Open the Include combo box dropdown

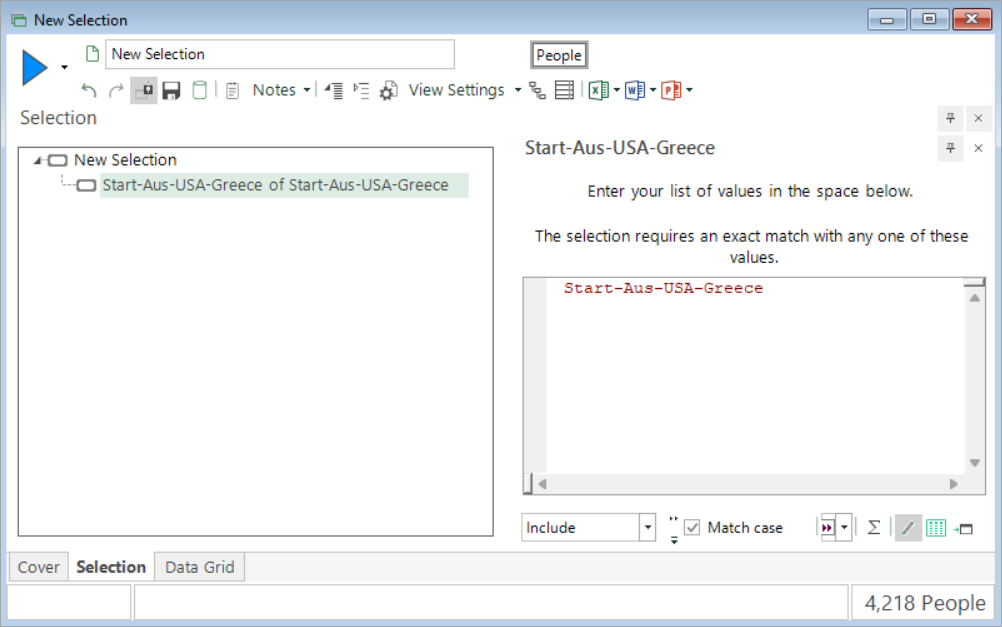pyautogui.click(x=647, y=528)
